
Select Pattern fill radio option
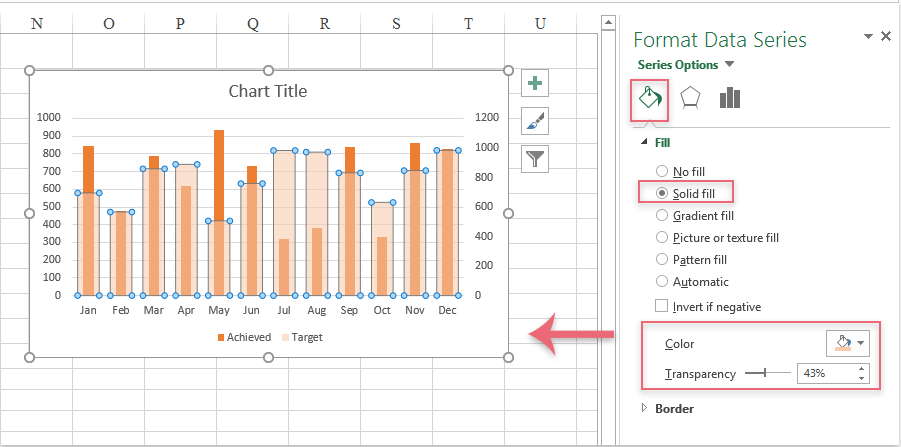[661, 260]
